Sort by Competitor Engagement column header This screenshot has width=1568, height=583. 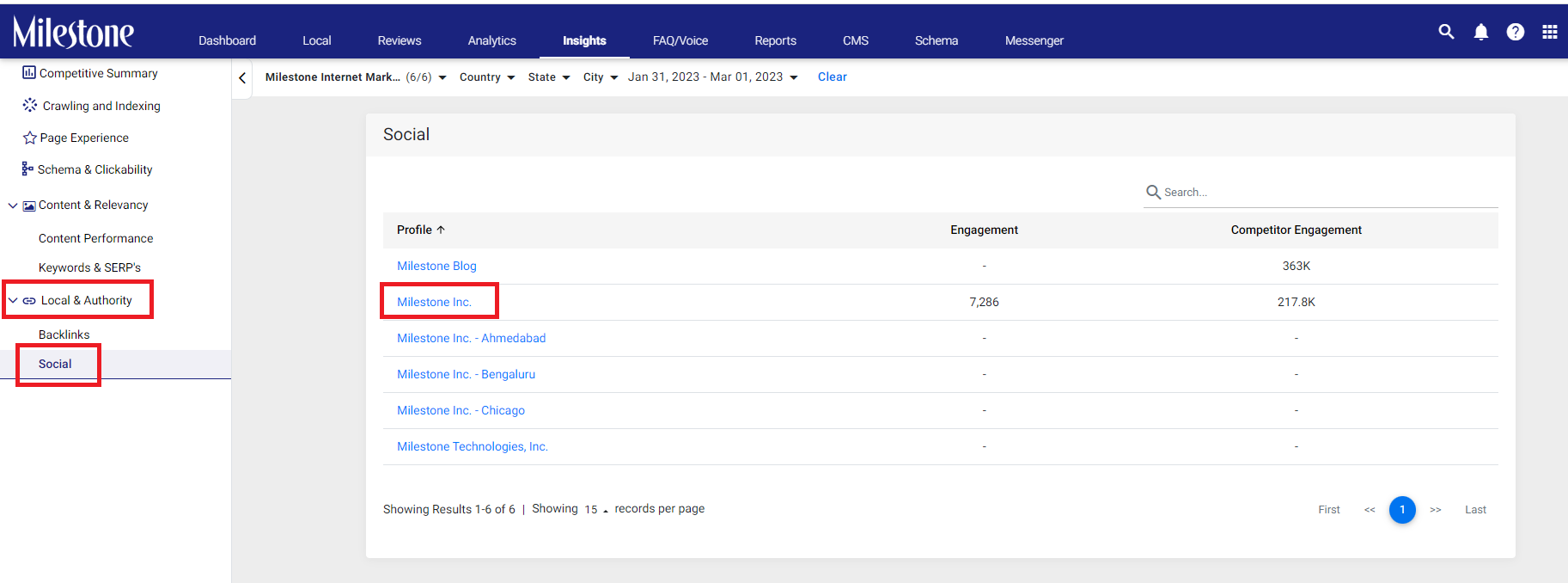1296,230
